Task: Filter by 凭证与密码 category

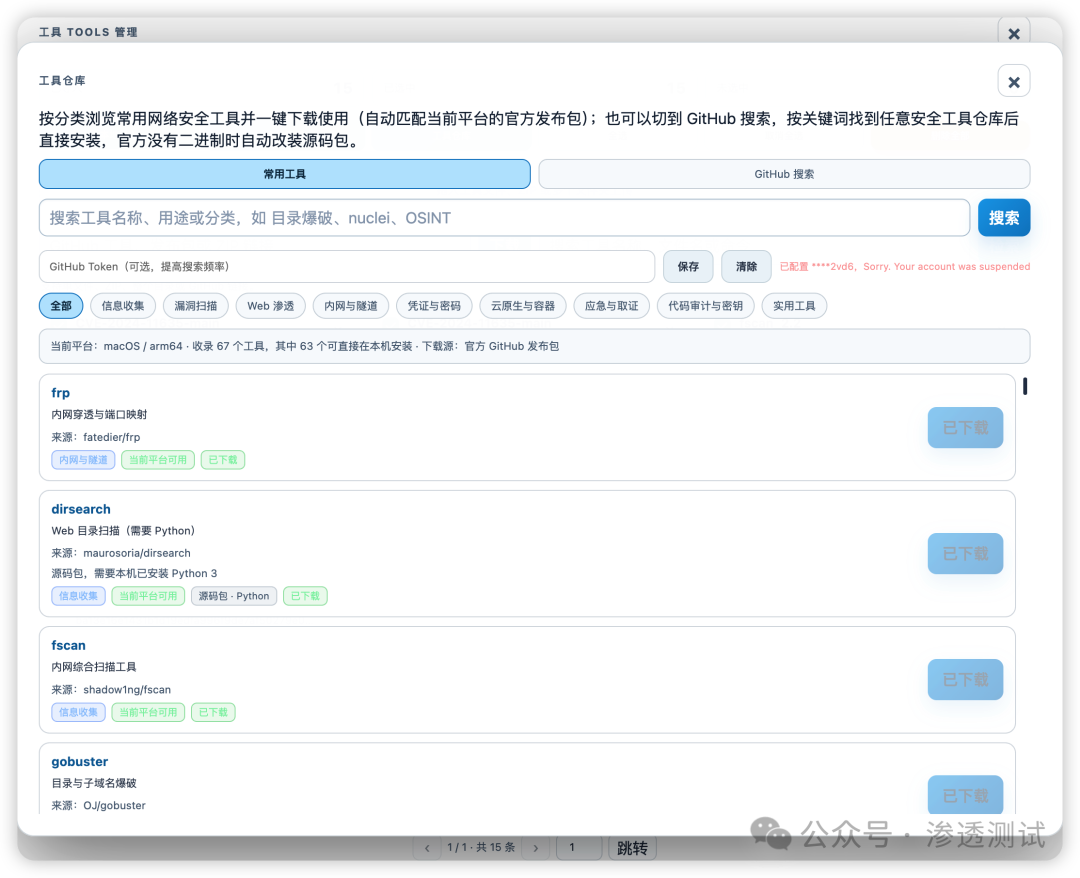Action: [434, 306]
